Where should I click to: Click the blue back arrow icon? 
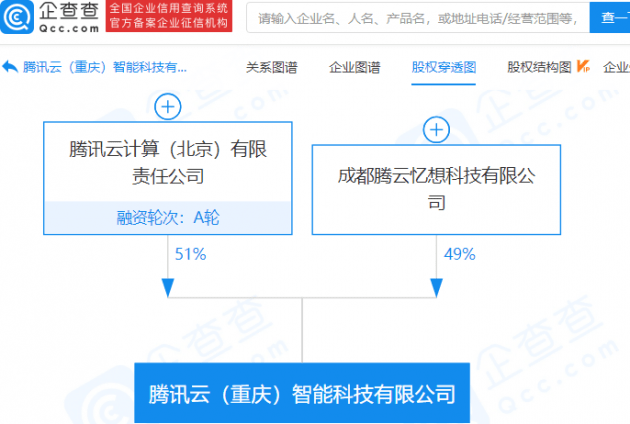tap(10, 68)
